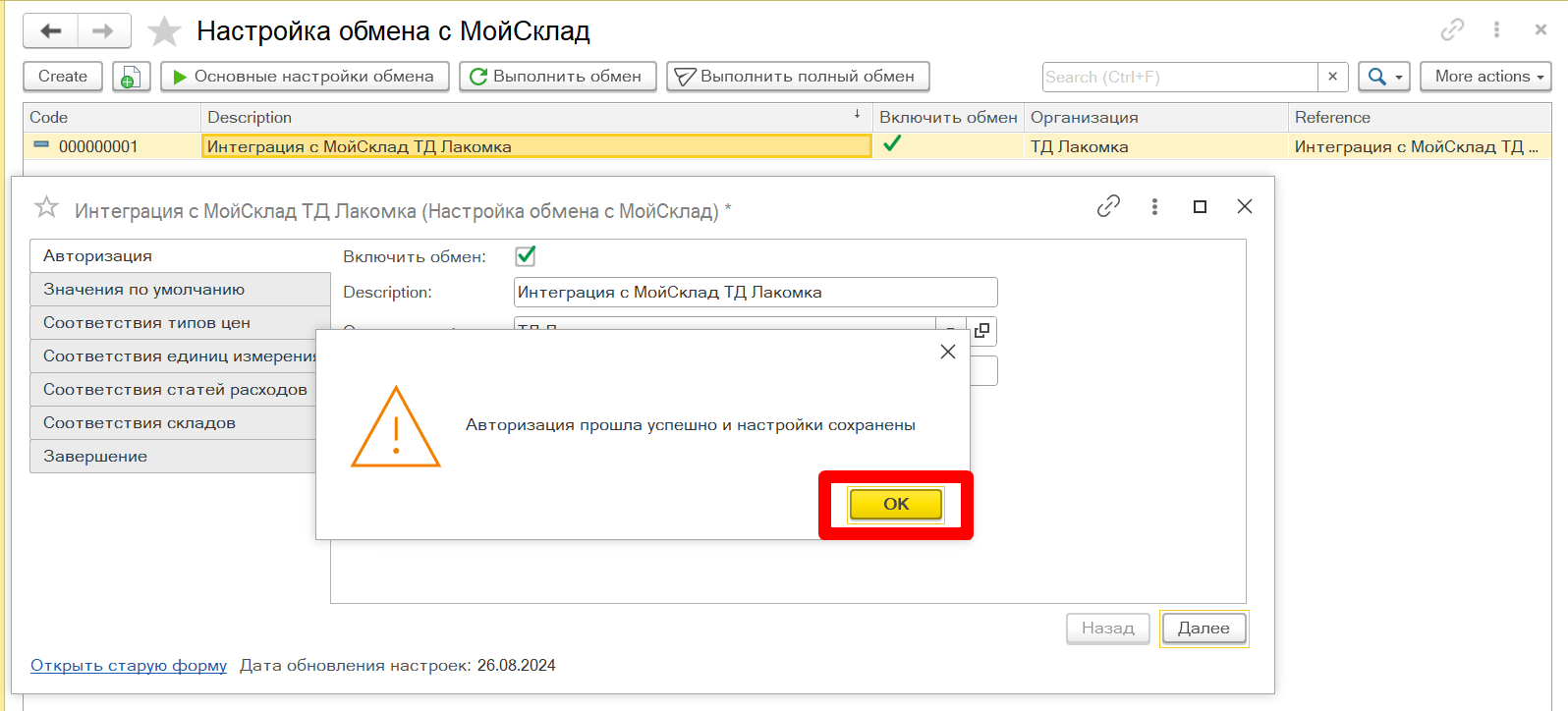This screenshot has height=711, width=1568.
Task: Create new item by copying icon
Action: [131, 77]
